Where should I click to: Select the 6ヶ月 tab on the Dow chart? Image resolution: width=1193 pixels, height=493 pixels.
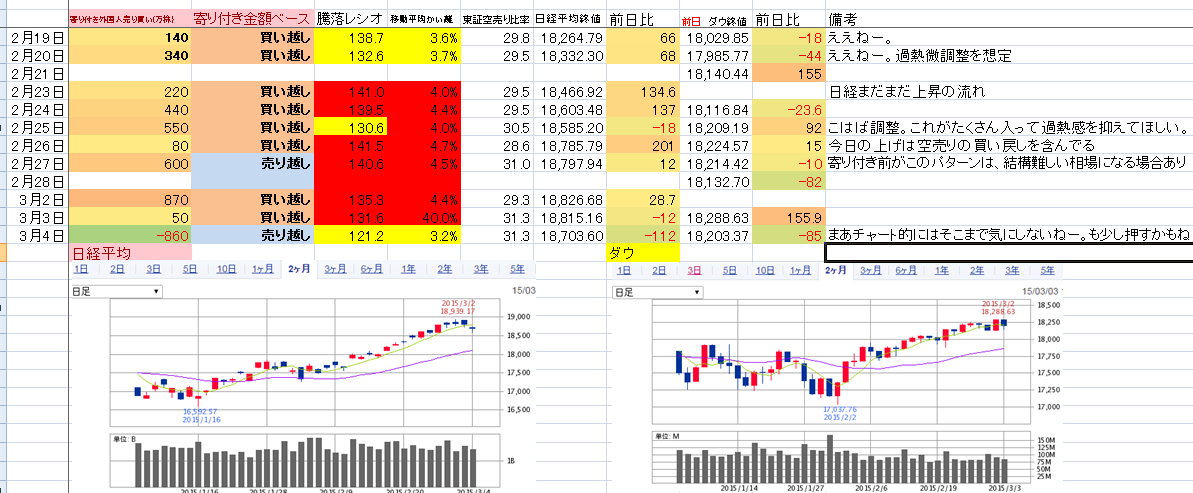907,270
